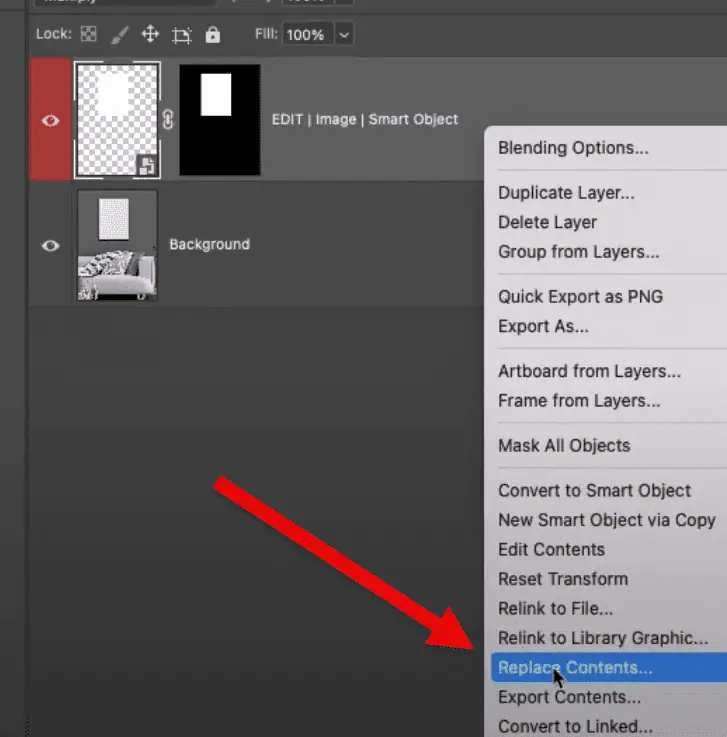Select the Background layer thumbnail
The width and height of the screenshot is (727, 737).
[x=117, y=245]
